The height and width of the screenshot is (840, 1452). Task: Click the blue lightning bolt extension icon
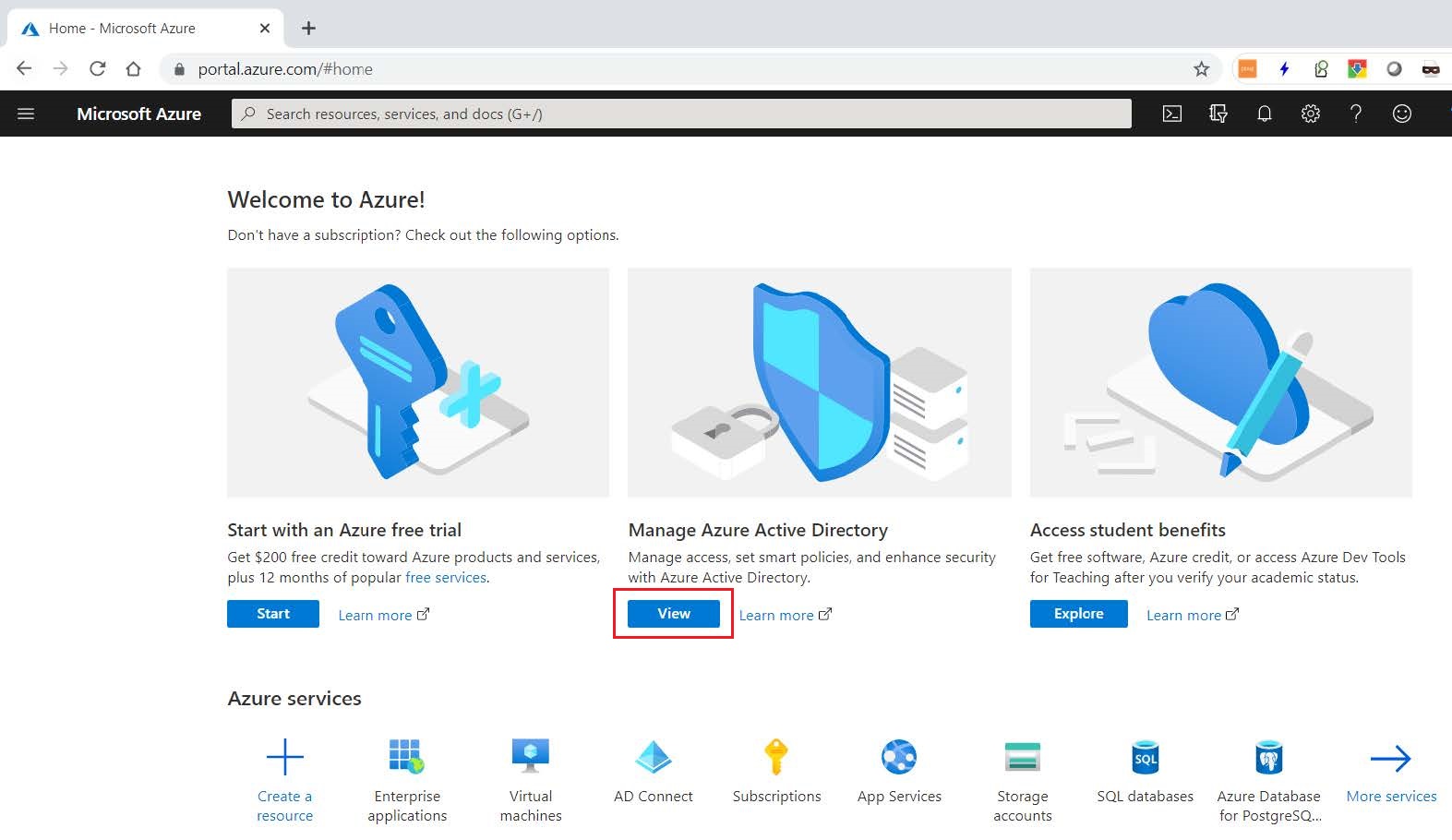click(1284, 68)
